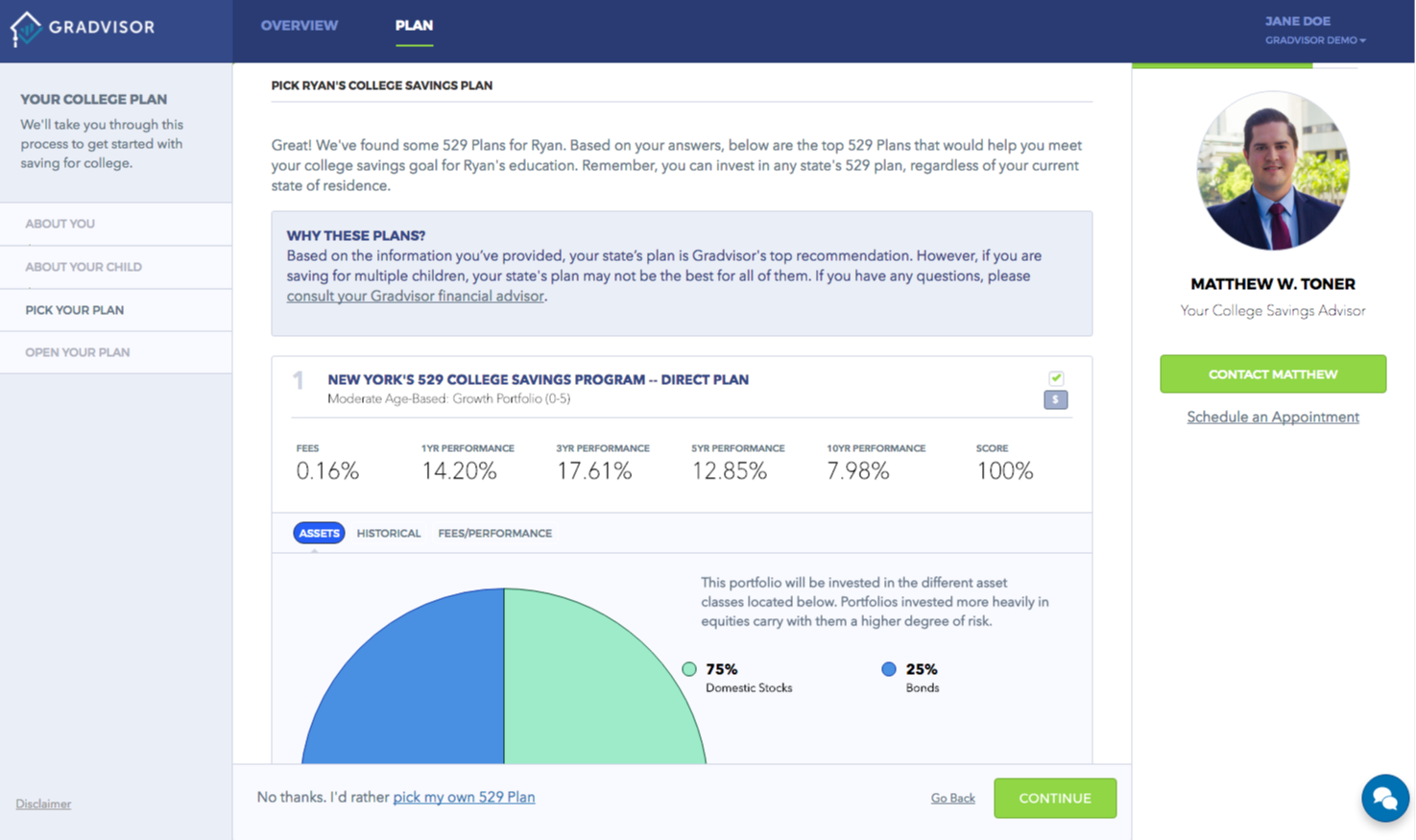
Task: Click the 0.16% fees value
Action: click(x=327, y=471)
